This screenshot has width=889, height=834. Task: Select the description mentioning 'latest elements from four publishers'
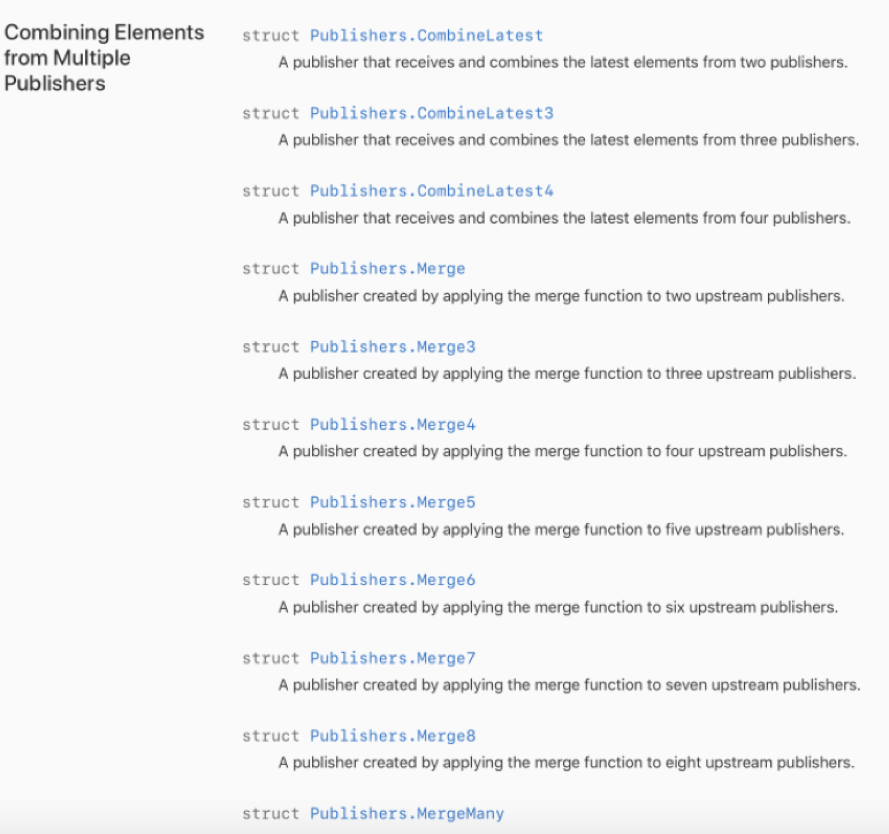565,218
